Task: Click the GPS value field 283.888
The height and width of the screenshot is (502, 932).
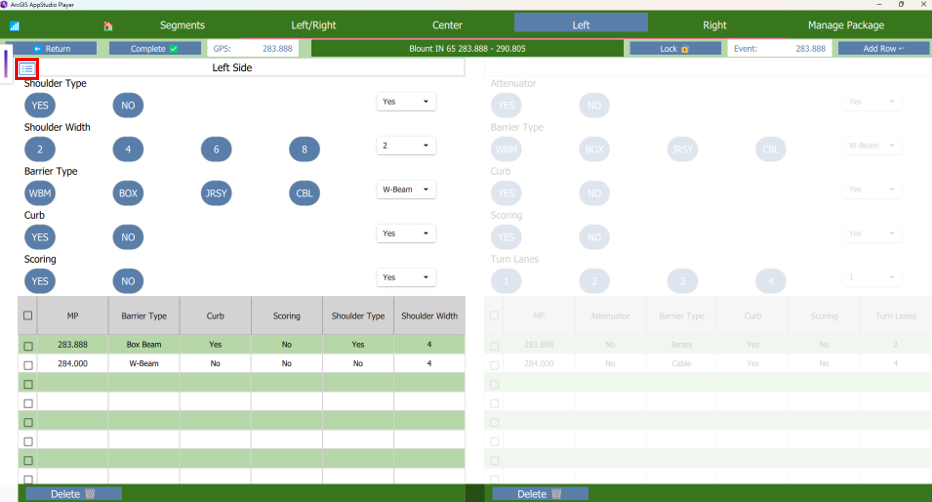Action: (x=278, y=49)
